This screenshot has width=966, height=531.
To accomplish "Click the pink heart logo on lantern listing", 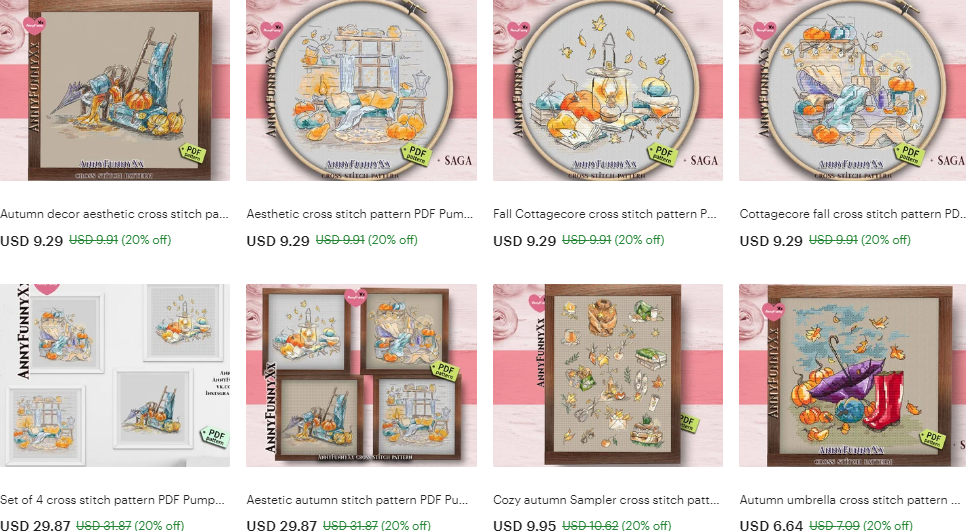I will (x=518, y=29).
